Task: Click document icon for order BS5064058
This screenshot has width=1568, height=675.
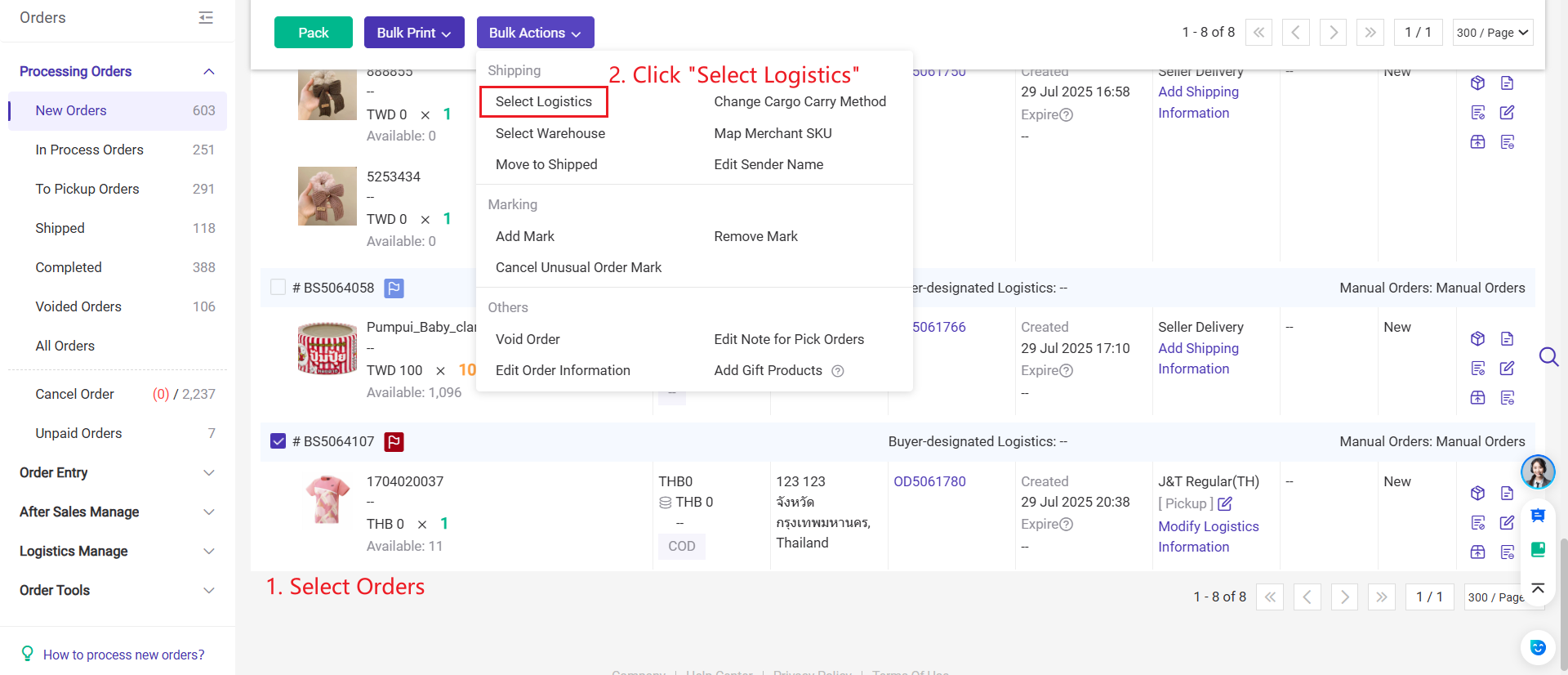Action: tap(1508, 338)
